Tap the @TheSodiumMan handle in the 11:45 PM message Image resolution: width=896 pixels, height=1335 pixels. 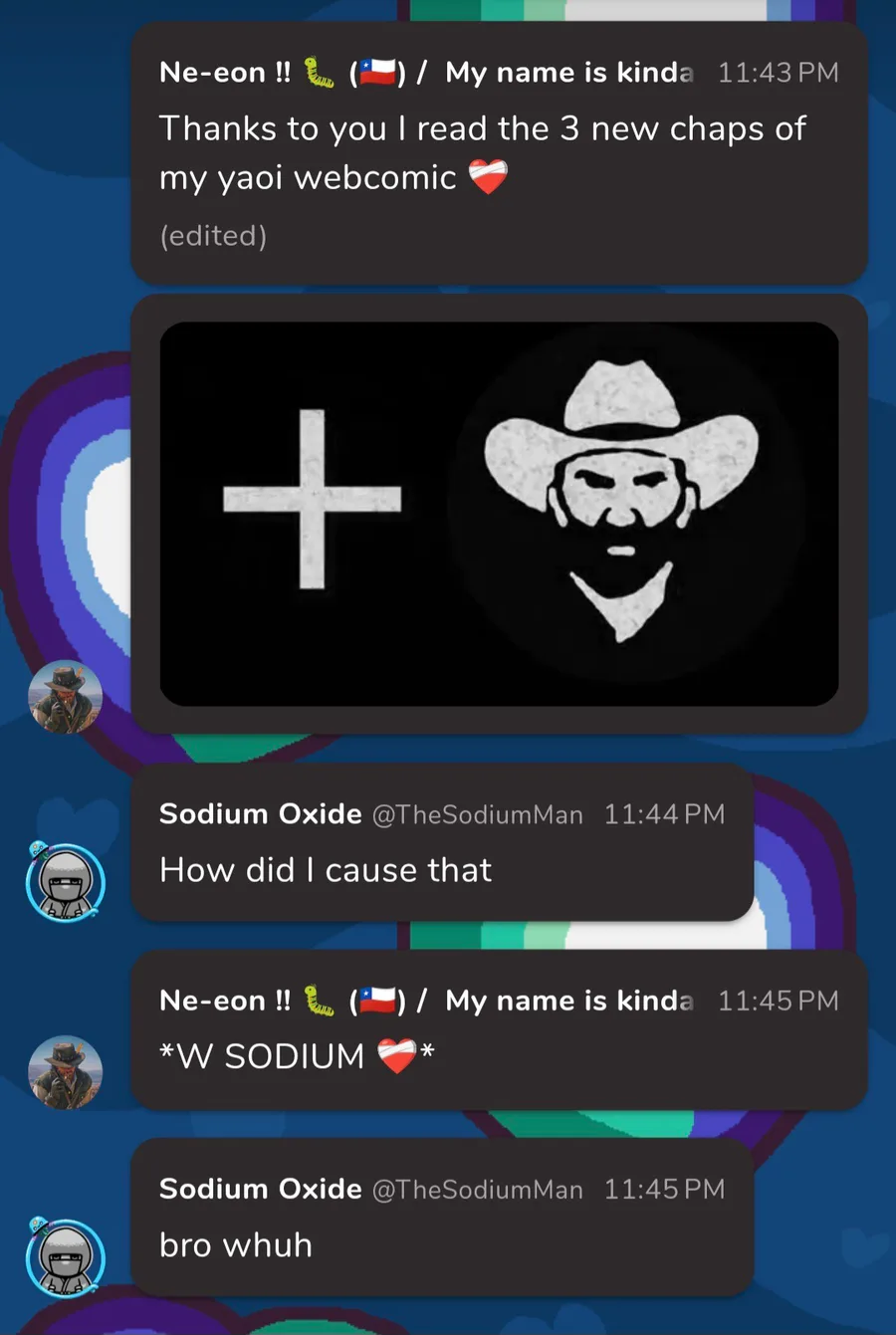[477, 1190]
